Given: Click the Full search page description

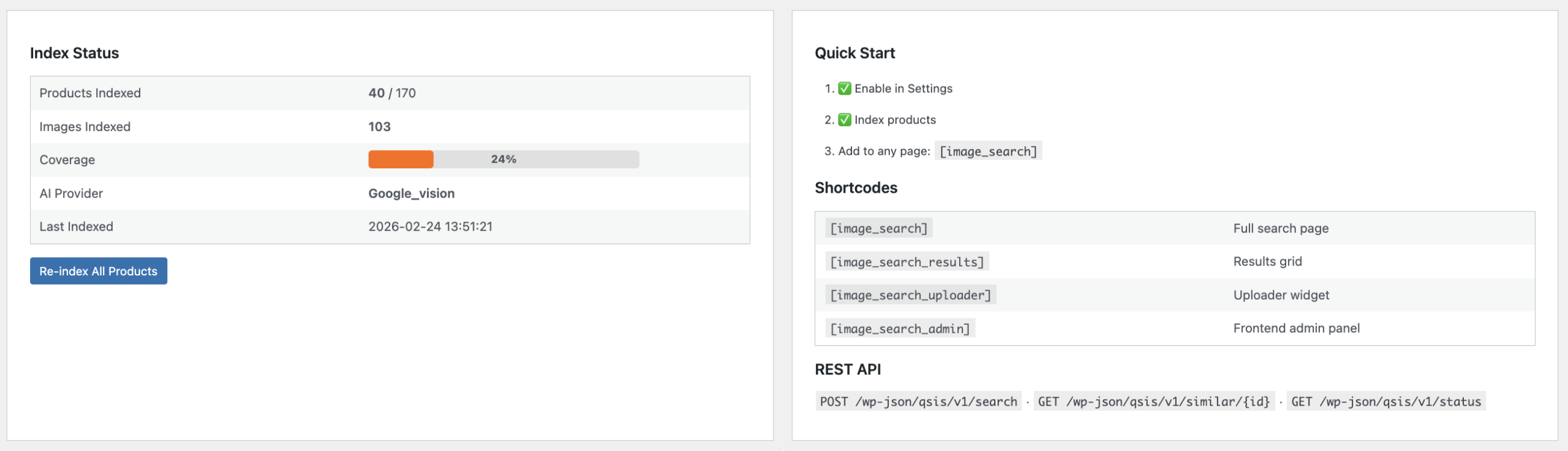Looking at the screenshot, I should point(1281,228).
